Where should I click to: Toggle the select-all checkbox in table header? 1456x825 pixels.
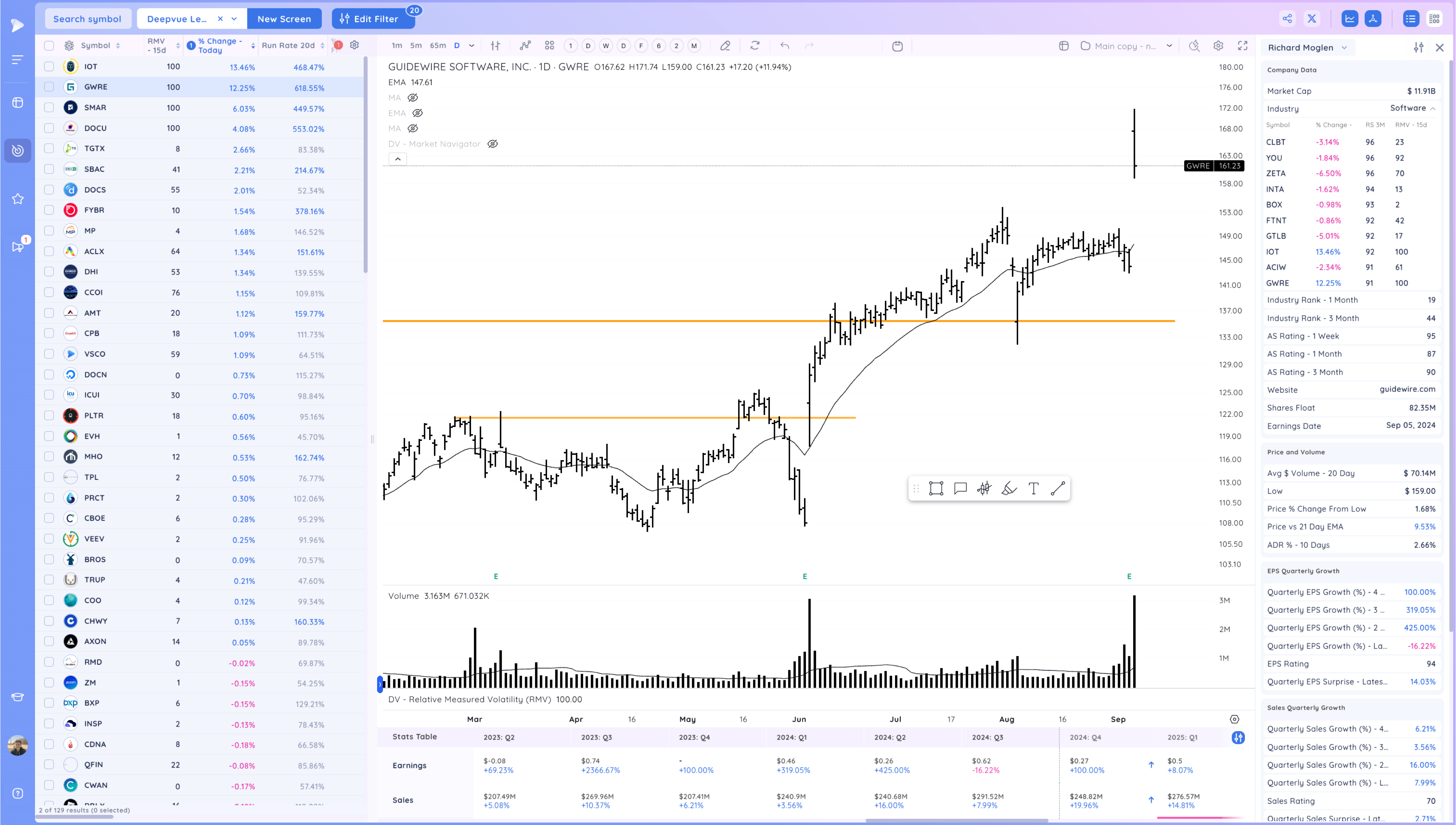click(49, 46)
